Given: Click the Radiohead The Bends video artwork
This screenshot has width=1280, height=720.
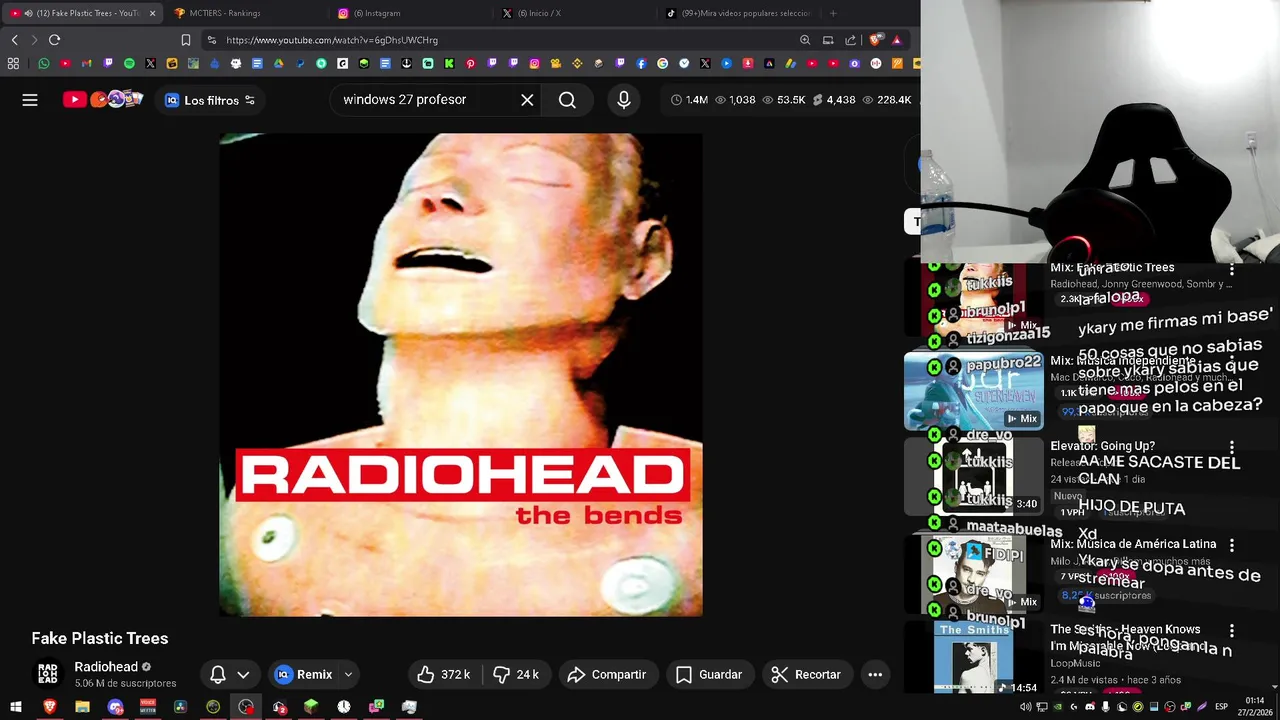Looking at the screenshot, I should pos(460,374).
